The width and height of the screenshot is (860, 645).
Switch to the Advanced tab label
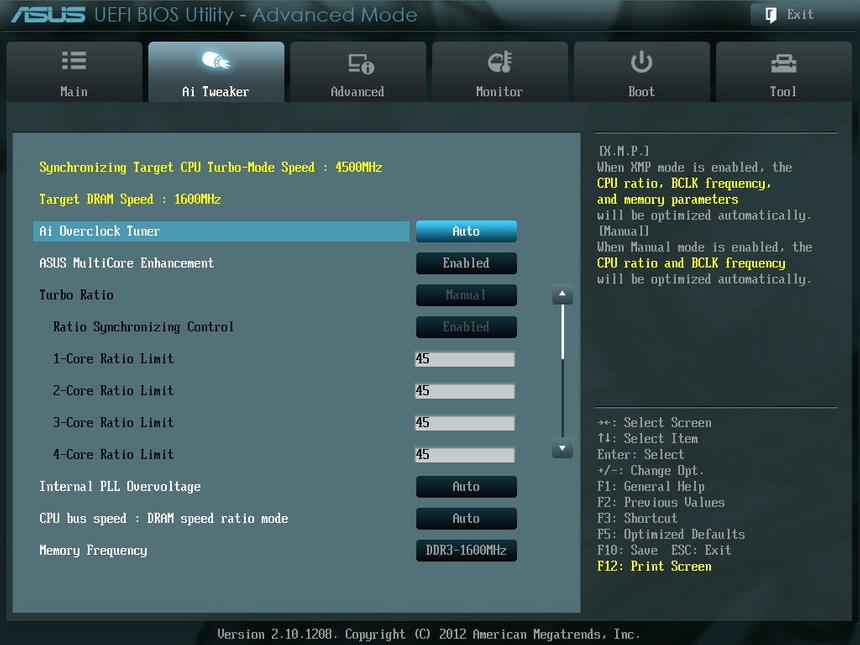tap(357, 92)
